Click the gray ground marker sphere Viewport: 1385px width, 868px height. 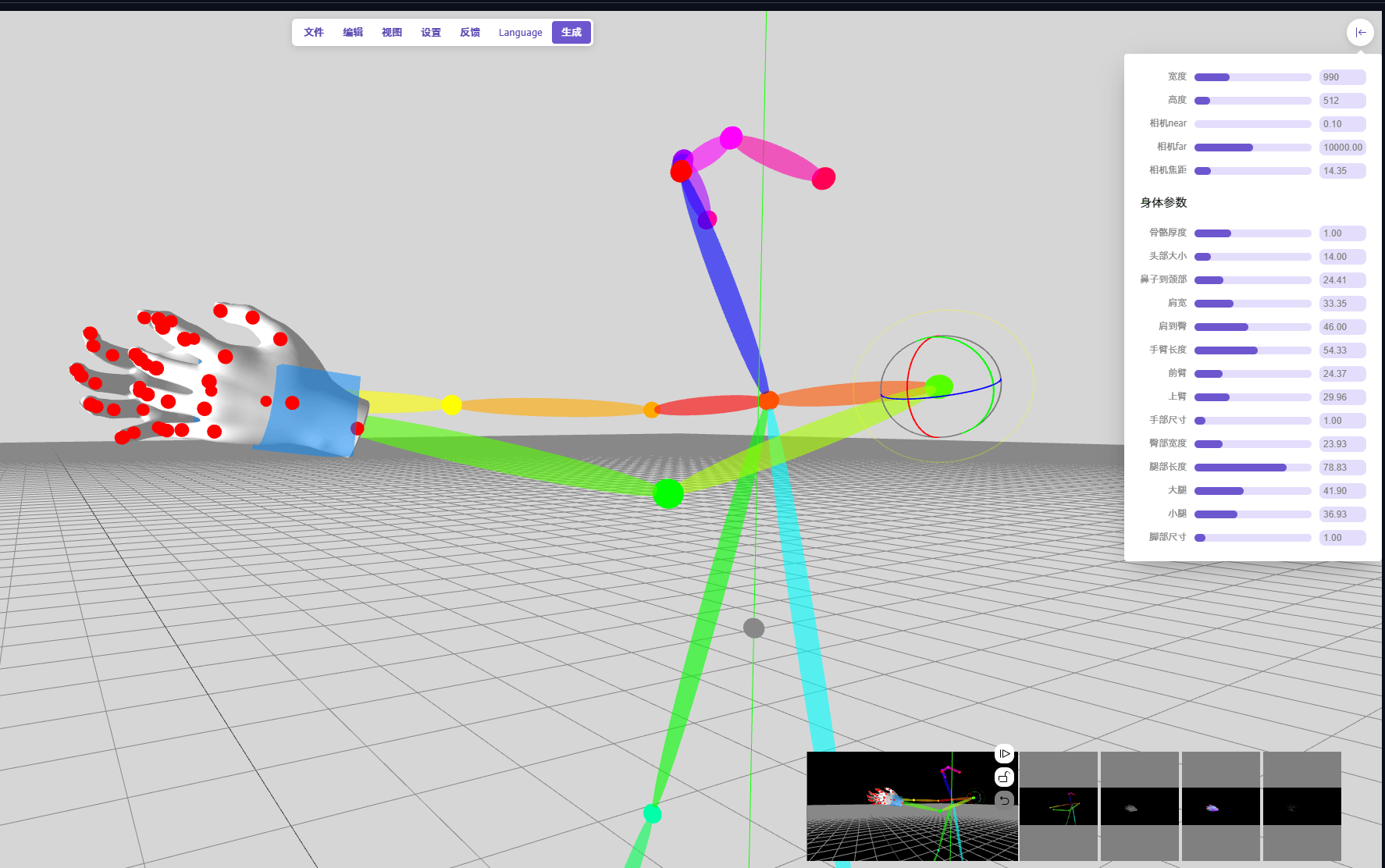[x=753, y=628]
